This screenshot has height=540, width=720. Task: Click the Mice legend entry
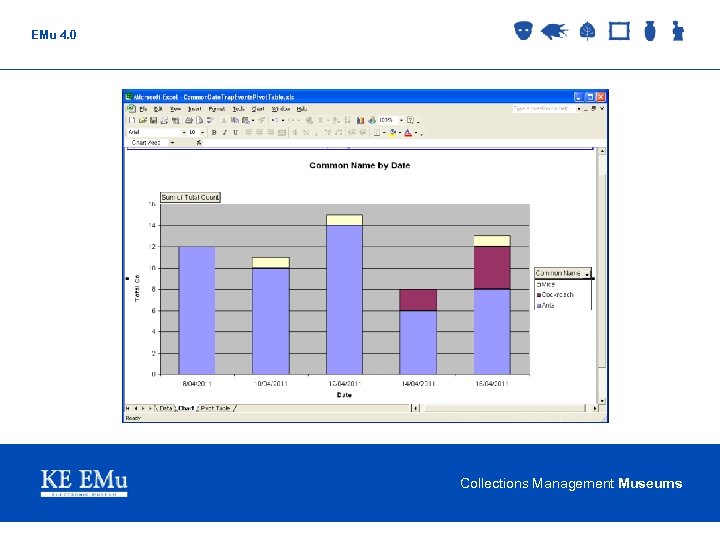pos(546,285)
